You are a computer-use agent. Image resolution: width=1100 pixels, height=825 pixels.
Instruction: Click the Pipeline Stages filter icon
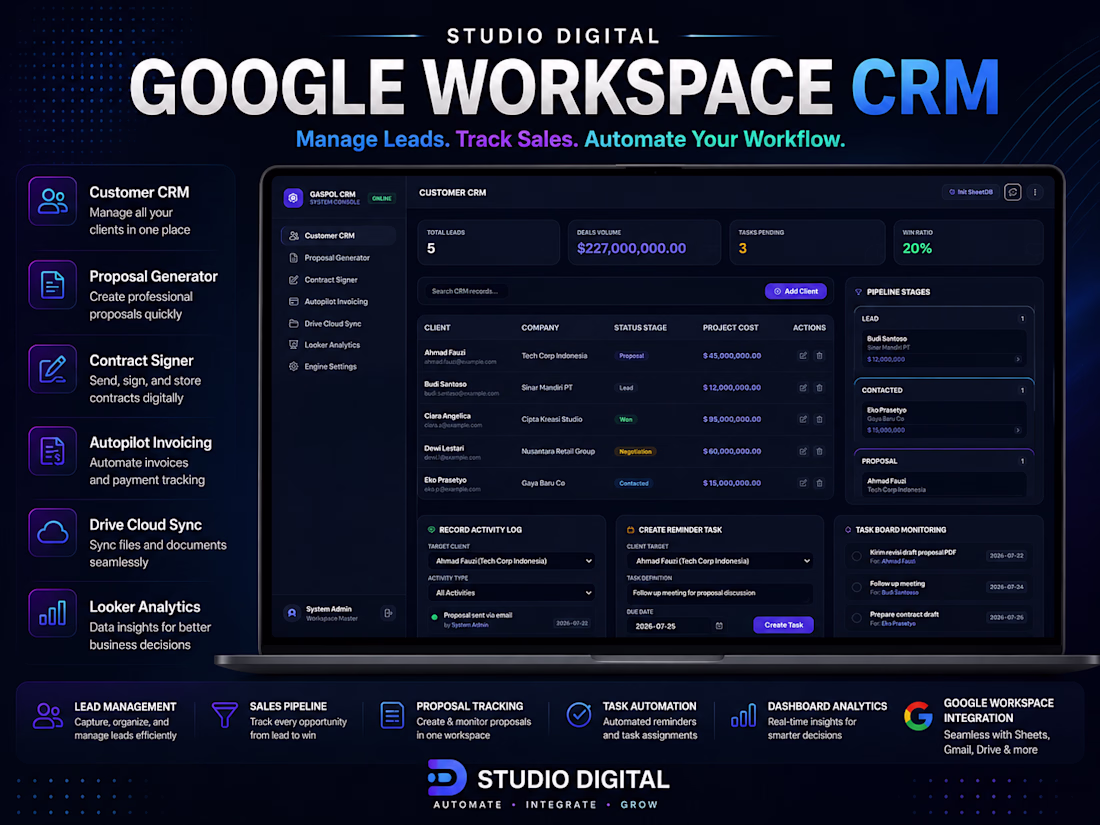click(858, 292)
